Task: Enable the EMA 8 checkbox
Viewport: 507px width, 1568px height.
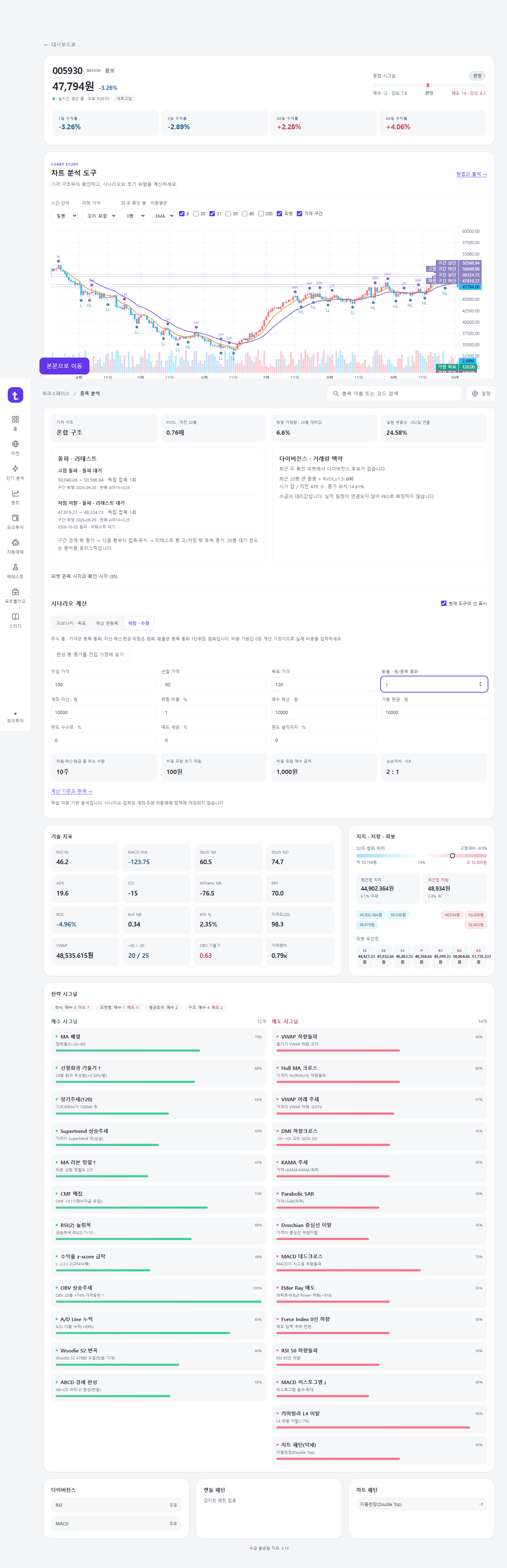Action: tap(182, 213)
